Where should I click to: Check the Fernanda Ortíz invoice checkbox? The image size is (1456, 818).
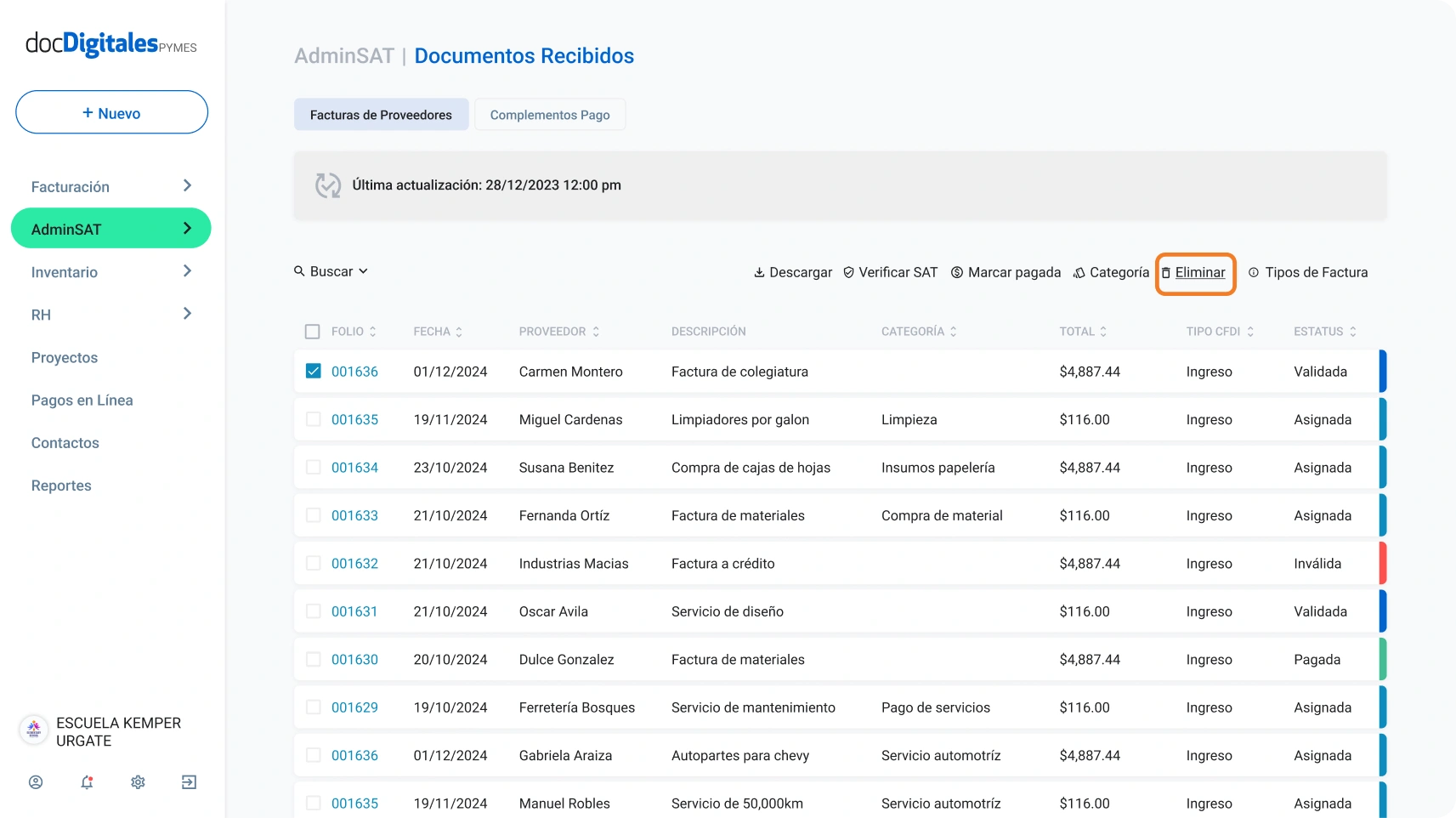(314, 515)
